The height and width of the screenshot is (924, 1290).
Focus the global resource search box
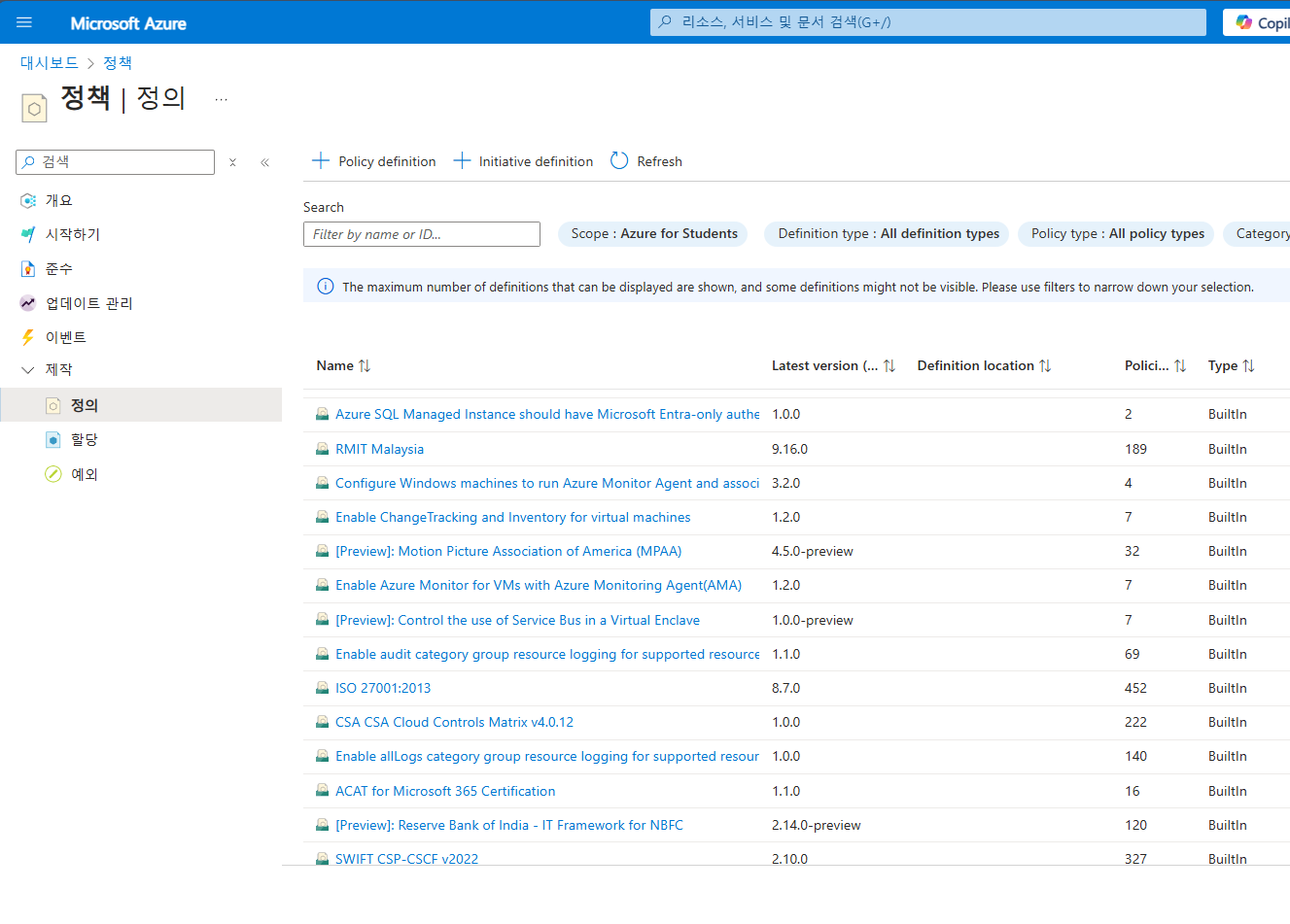[x=928, y=21]
